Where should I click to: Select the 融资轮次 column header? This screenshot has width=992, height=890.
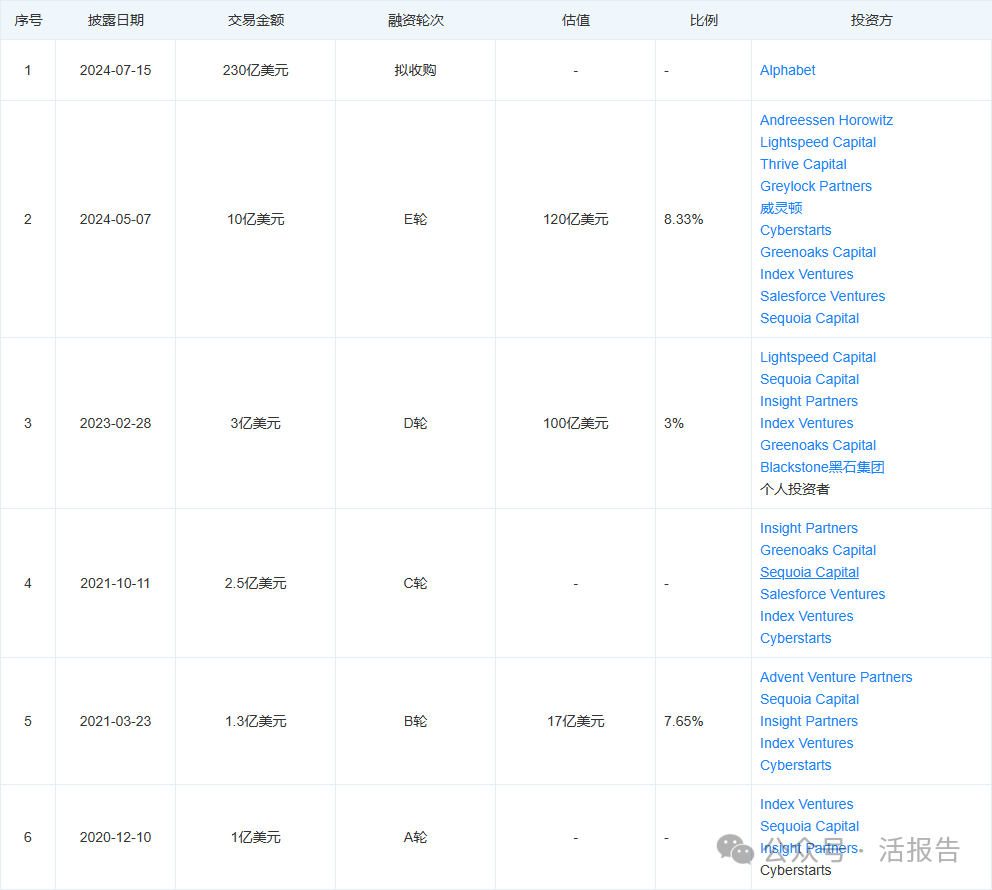[415, 20]
